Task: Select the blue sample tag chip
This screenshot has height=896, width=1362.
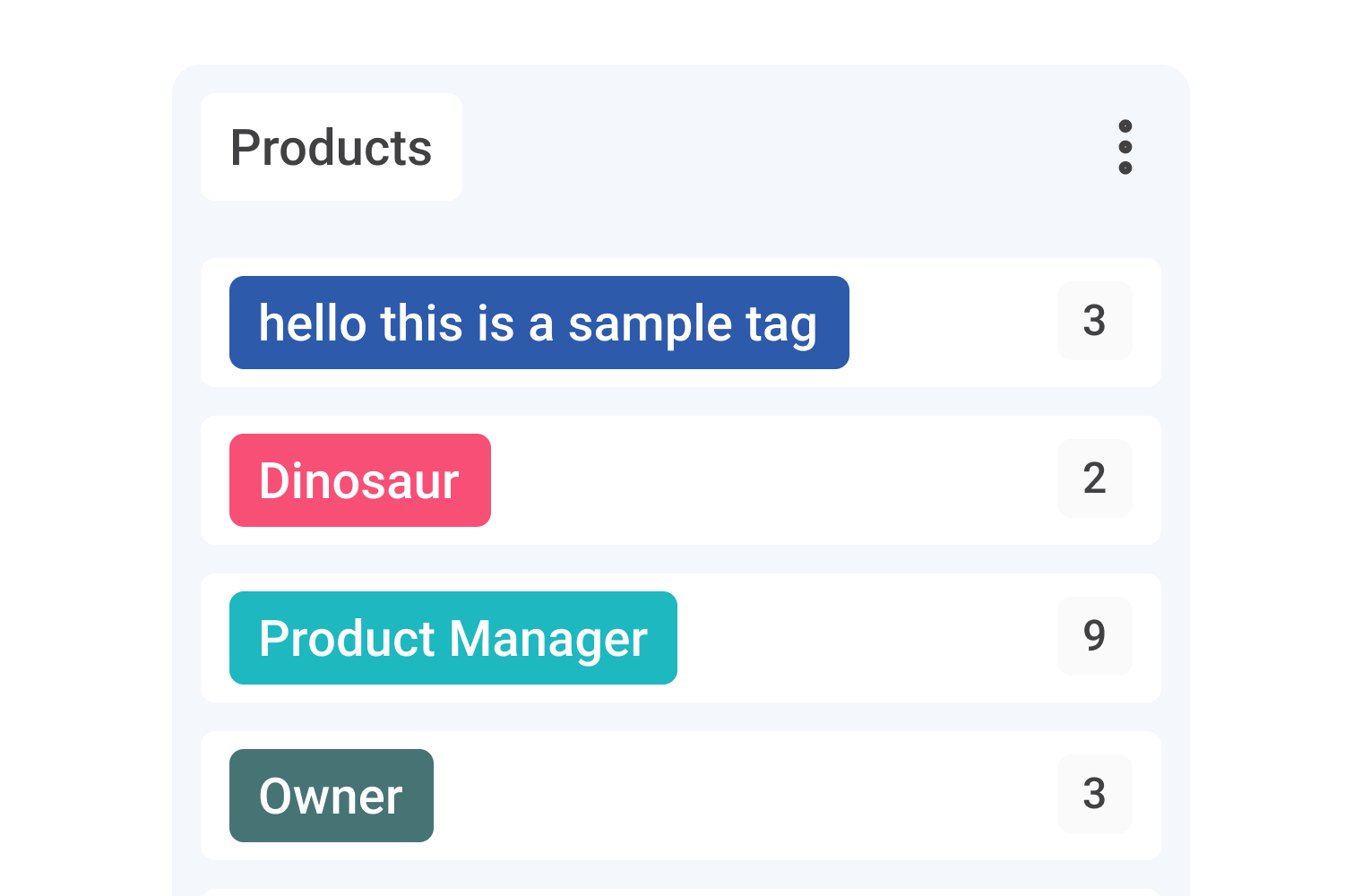Action: tap(539, 323)
